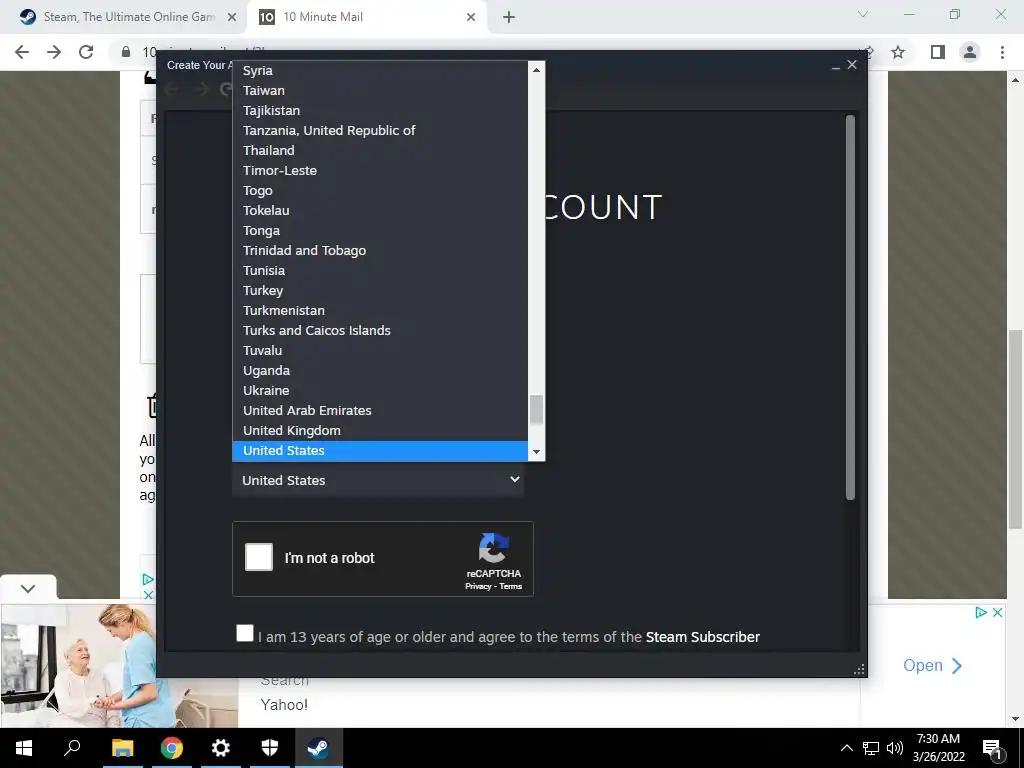
Task: Close the Steam browser tab
Action: point(232,17)
